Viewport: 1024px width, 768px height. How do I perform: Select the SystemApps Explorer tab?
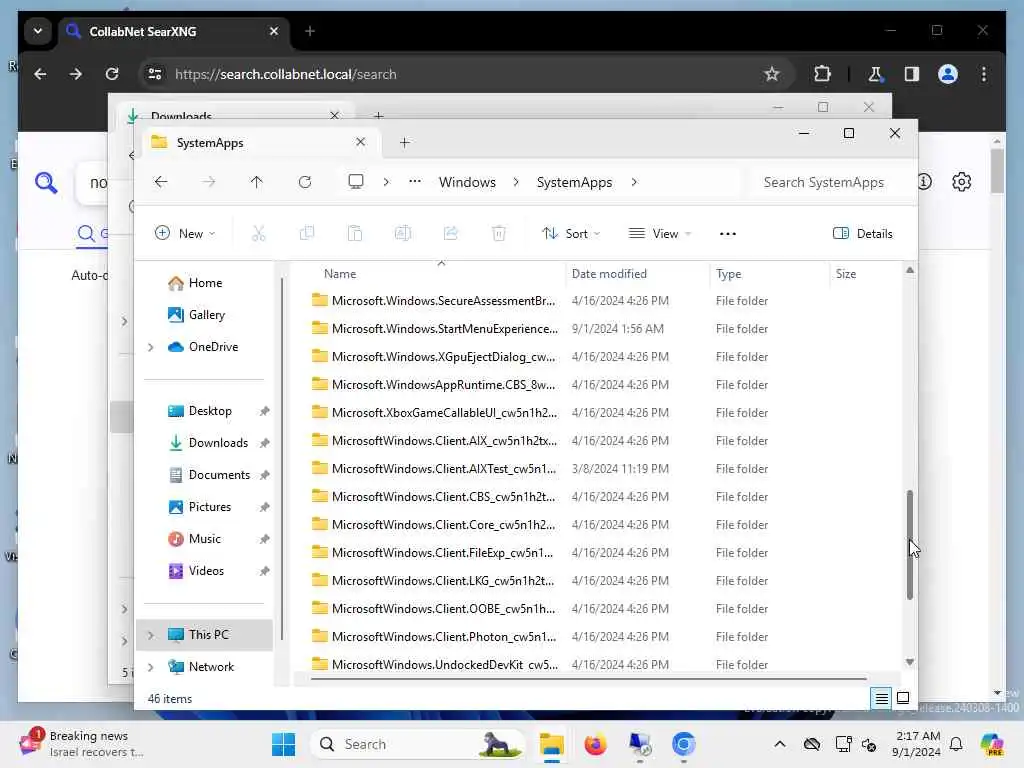(x=259, y=142)
